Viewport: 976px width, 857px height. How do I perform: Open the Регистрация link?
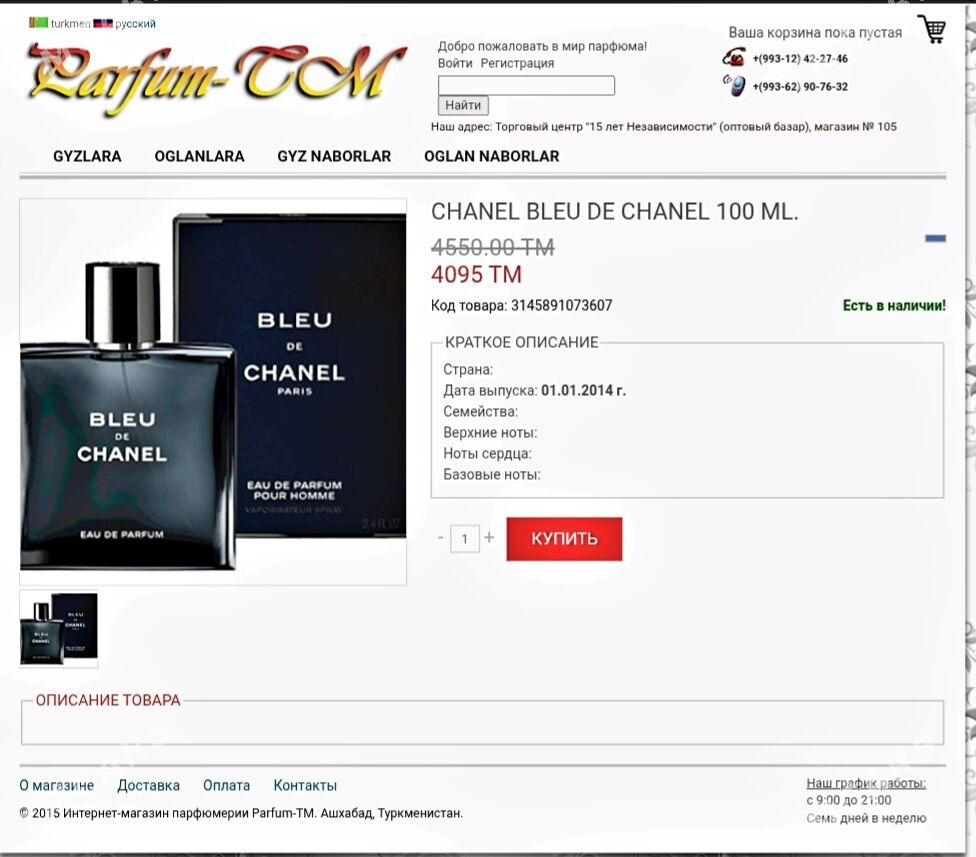coord(517,63)
